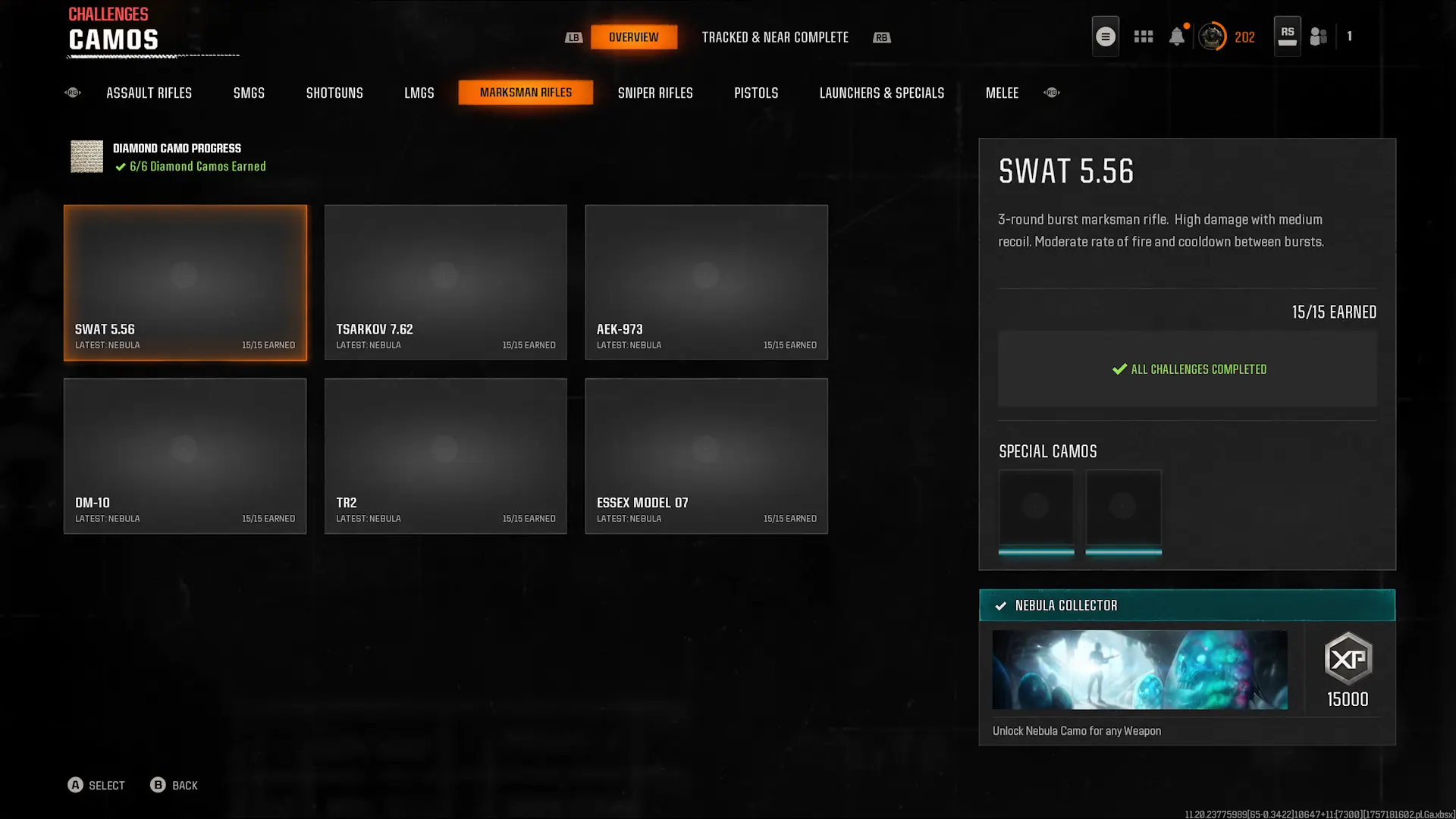This screenshot has height=819, width=1456.
Task: Switch to Tracked & Near Complete tab
Action: coord(774,37)
